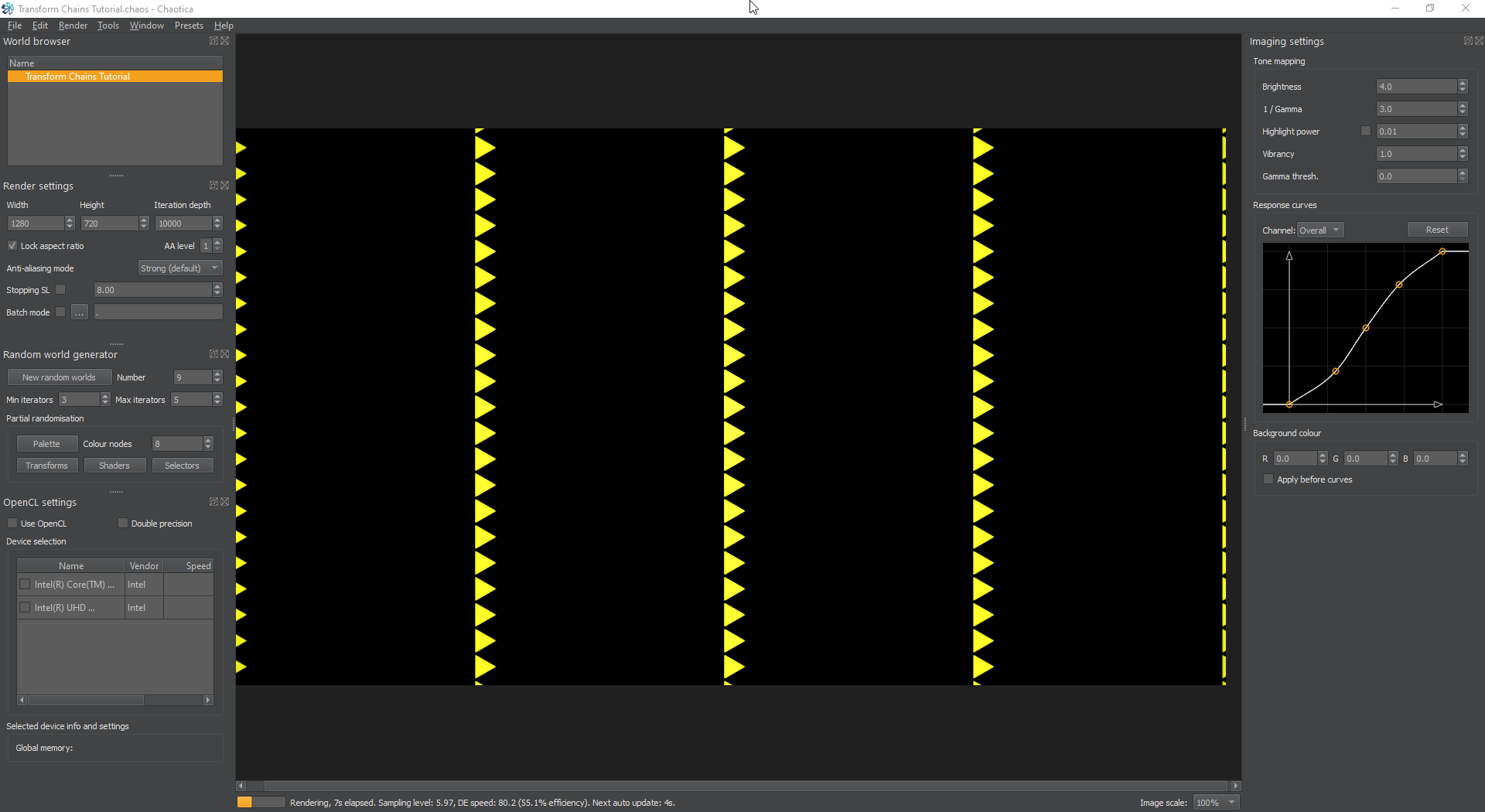Open the File menu
This screenshot has height=812, width=1485.
tap(15, 26)
